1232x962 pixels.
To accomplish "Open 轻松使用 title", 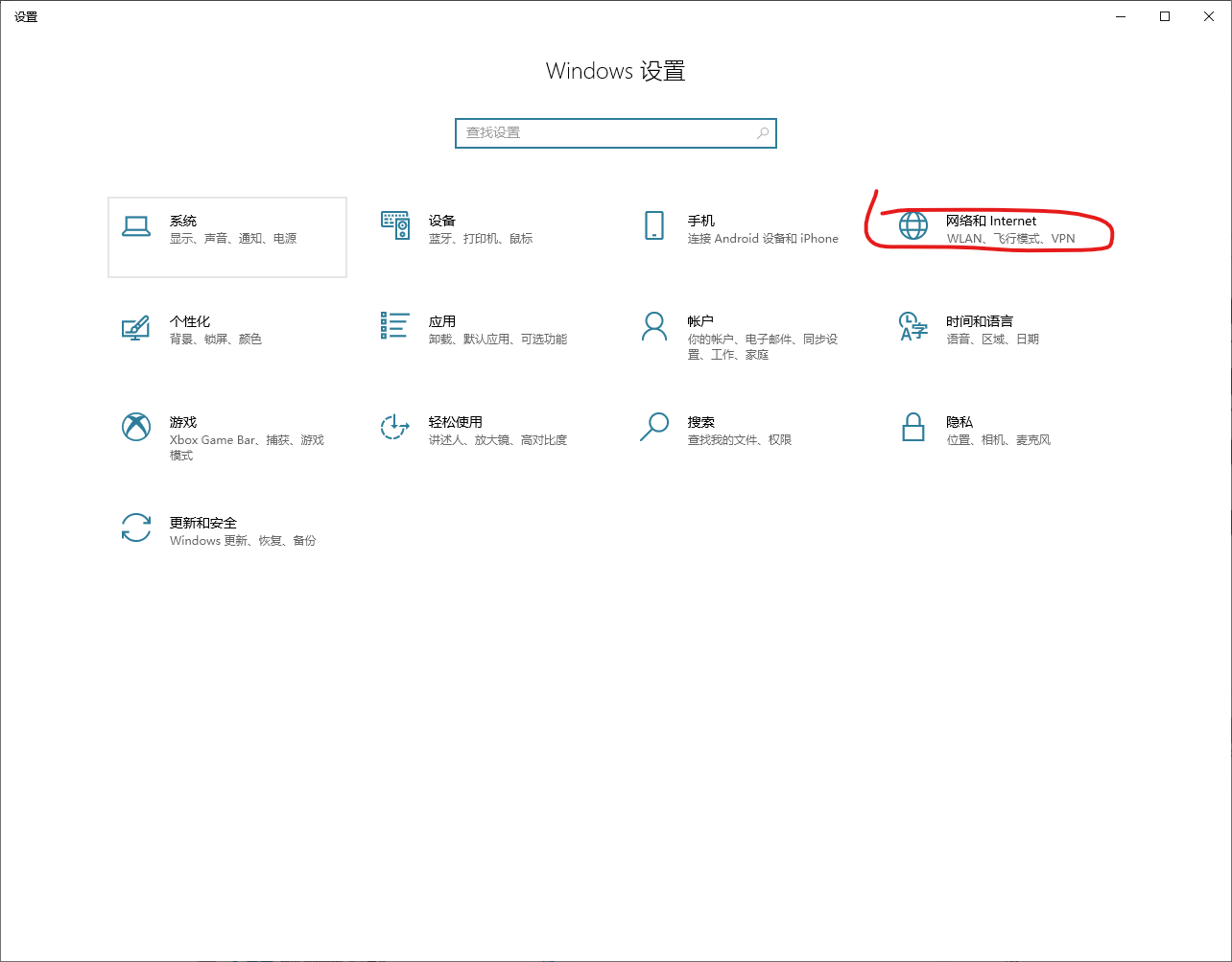I will [456, 422].
